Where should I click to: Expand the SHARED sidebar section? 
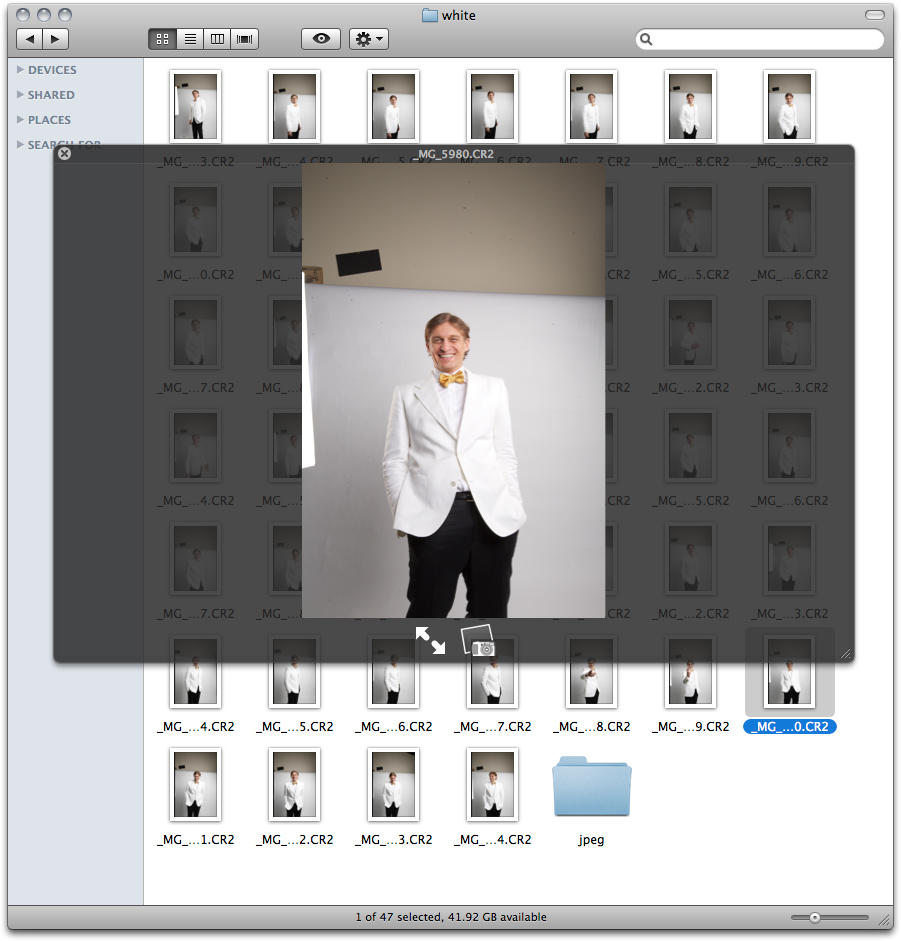pyautogui.click(x=21, y=95)
